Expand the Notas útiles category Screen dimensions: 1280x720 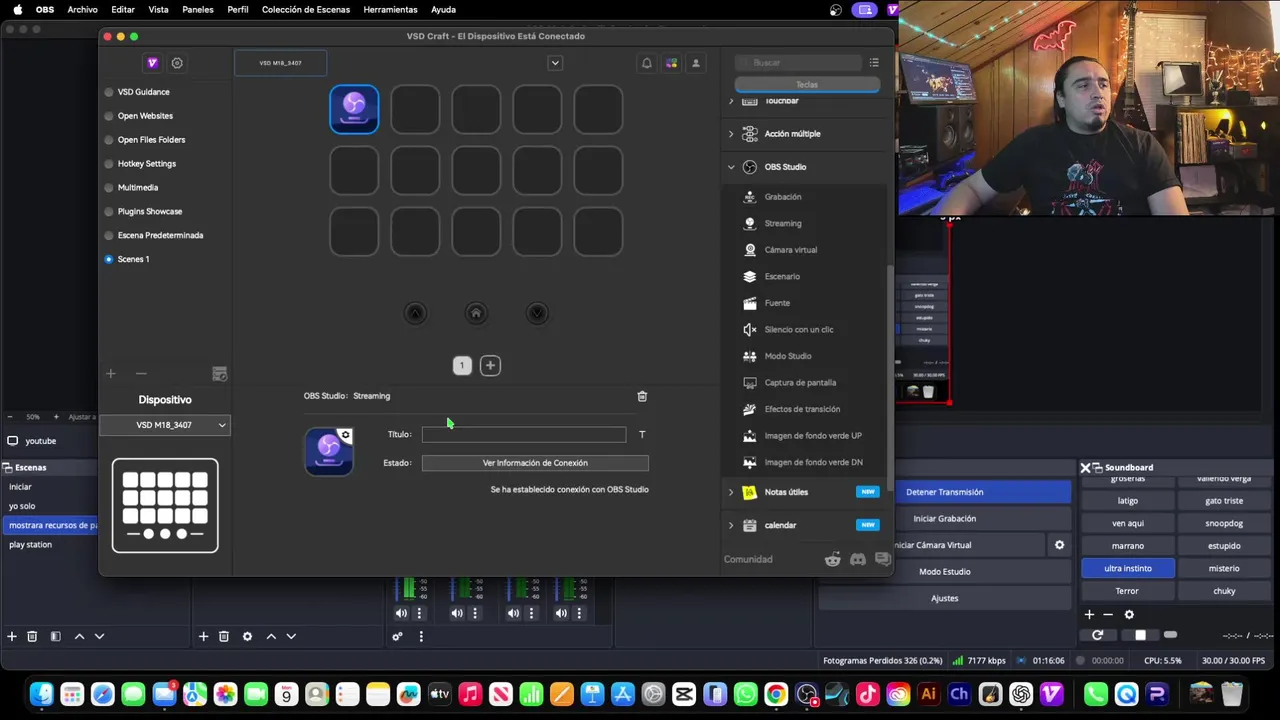pyautogui.click(x=731, y=492)
